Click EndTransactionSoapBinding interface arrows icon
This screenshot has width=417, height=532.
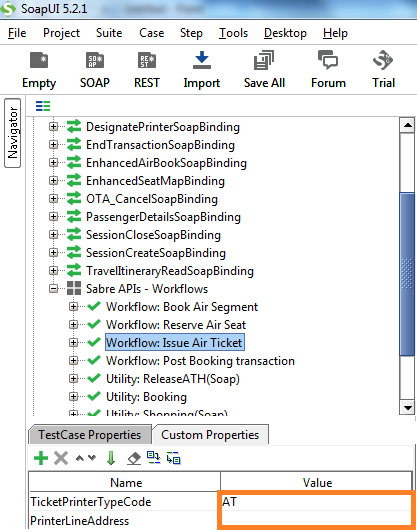point(74,145)
